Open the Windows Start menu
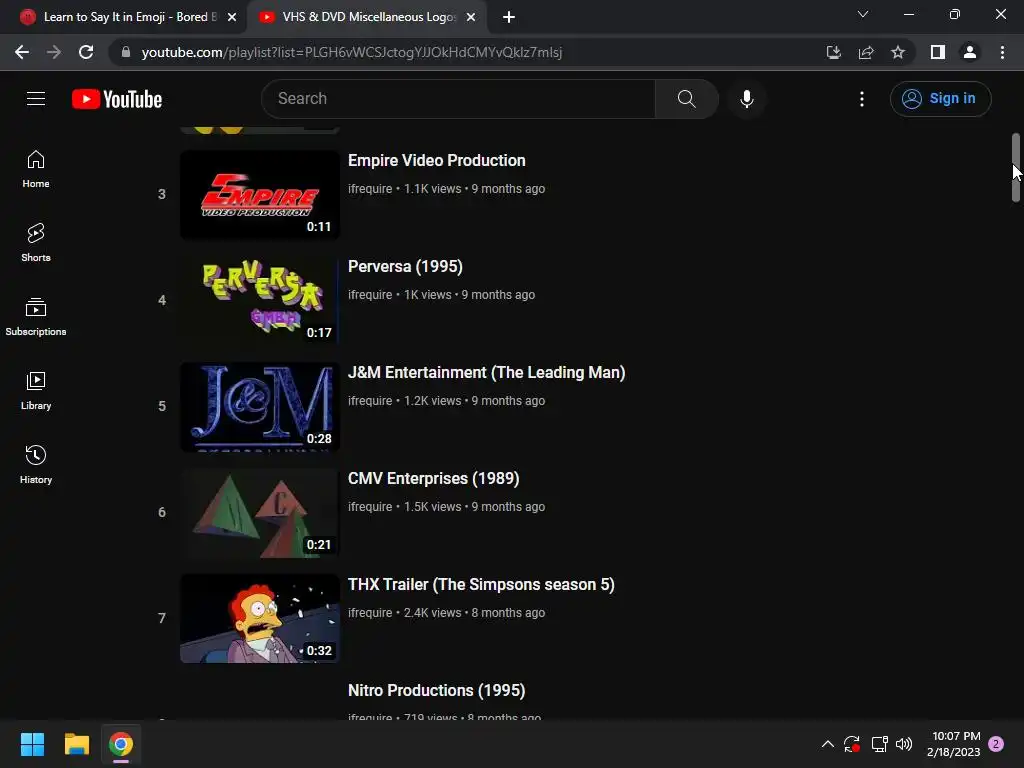This screenshot has height=768, width=1024. pos(32,744)
